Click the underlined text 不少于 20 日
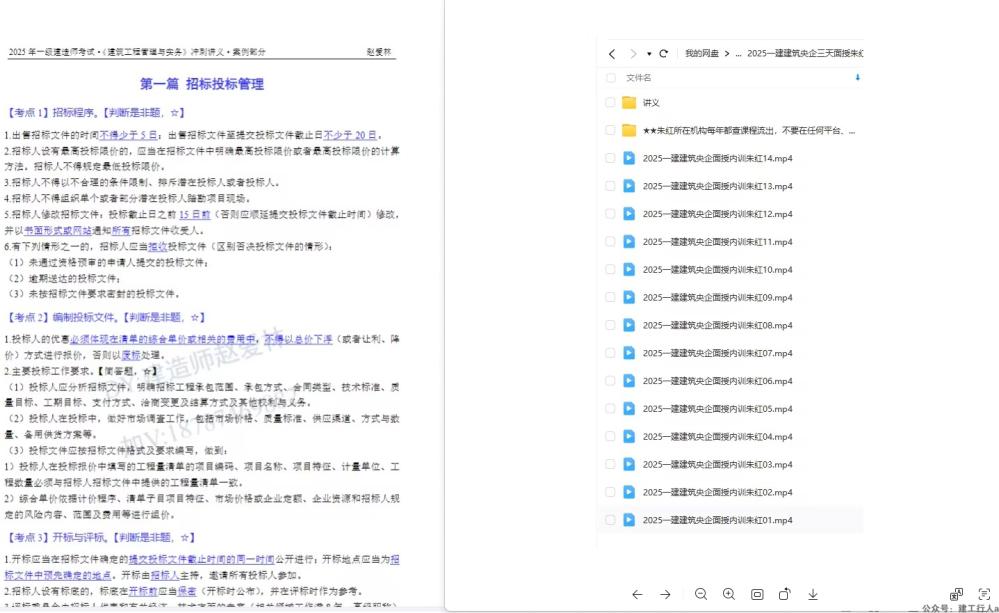Viewport: 999px width, 613px height. coord(350,135)
